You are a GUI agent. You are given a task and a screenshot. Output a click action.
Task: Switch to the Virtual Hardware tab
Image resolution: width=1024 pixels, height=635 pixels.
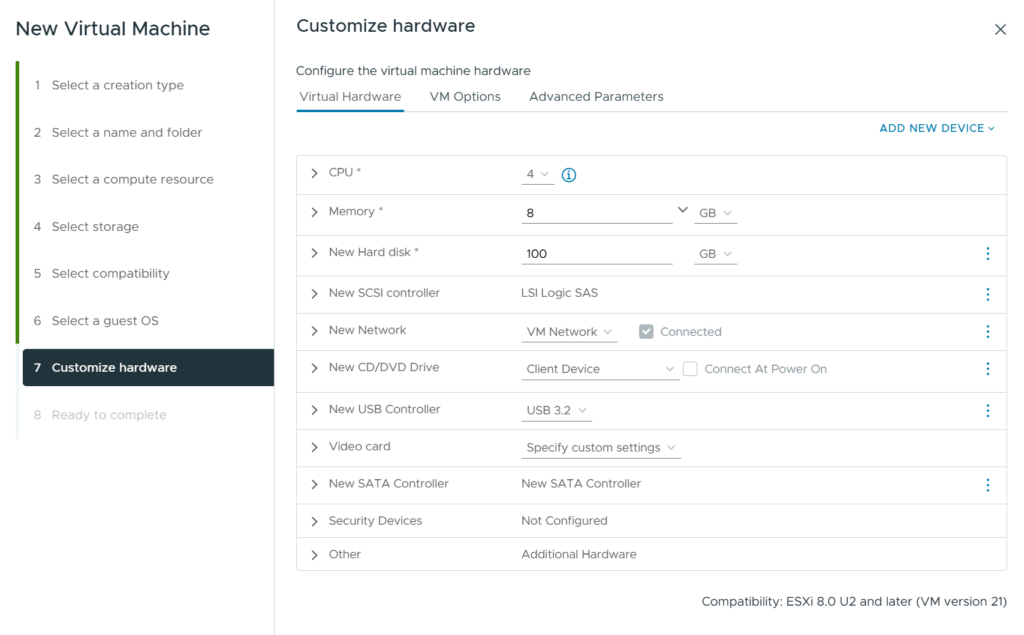350,97
